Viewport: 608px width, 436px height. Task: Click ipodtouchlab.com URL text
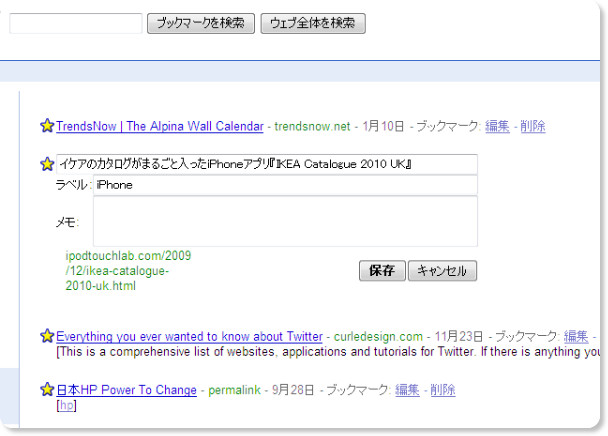128,271
